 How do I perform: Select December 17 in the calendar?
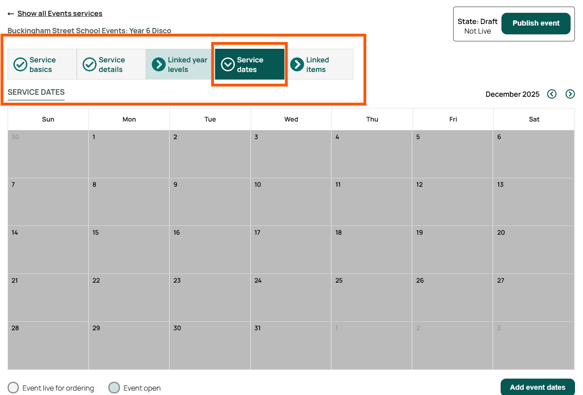click(x=291, y=250)
